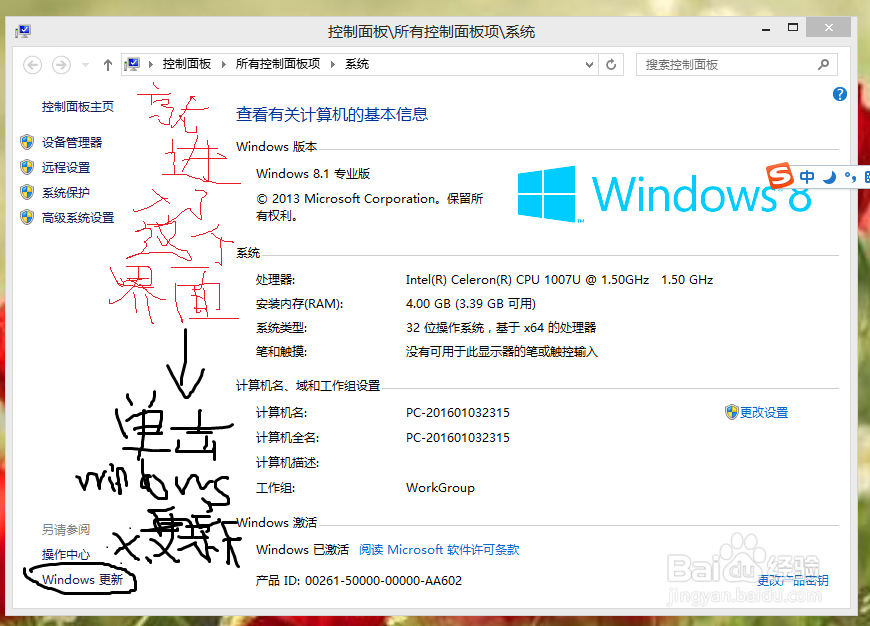
Task: Click the computer icon in address bar
Action: [133, 64]
